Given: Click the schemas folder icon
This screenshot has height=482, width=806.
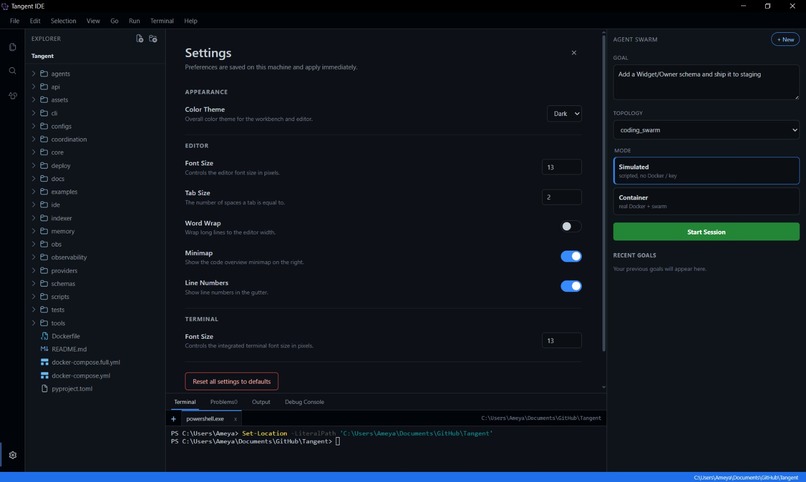Looking at the screenshot, I should point(44,284).
